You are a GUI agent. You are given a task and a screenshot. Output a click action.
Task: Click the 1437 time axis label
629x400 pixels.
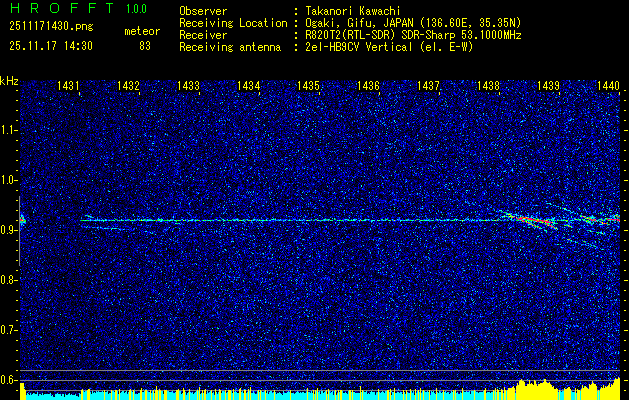(x=428, y=86)
